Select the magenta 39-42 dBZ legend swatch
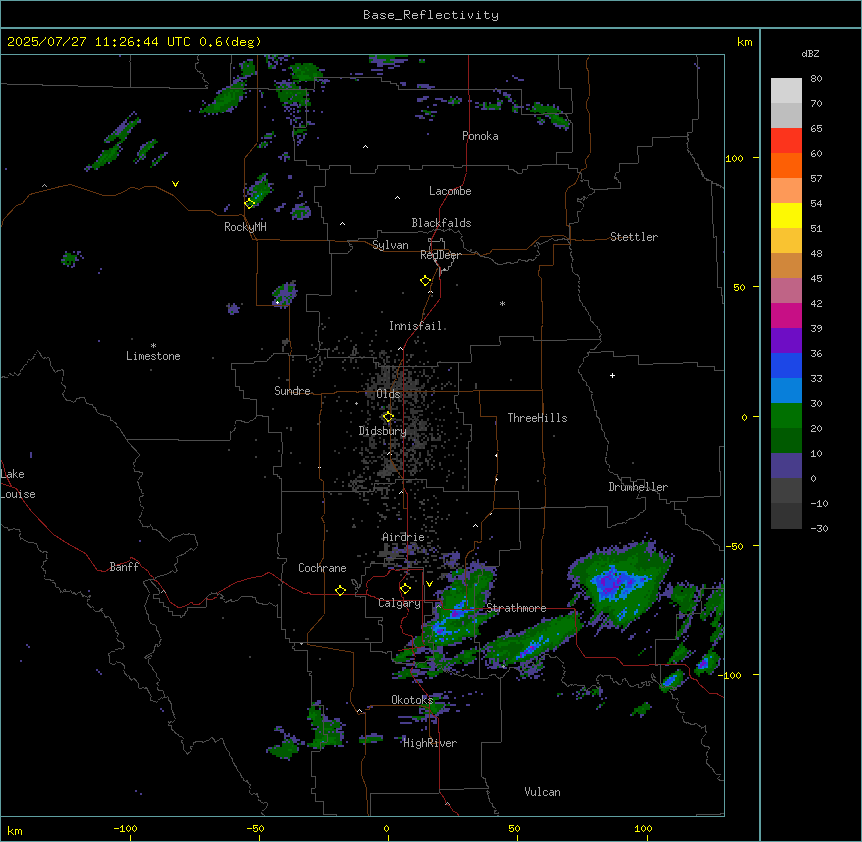The width and height of the screenshot is (862, 842). click(786, 315)
